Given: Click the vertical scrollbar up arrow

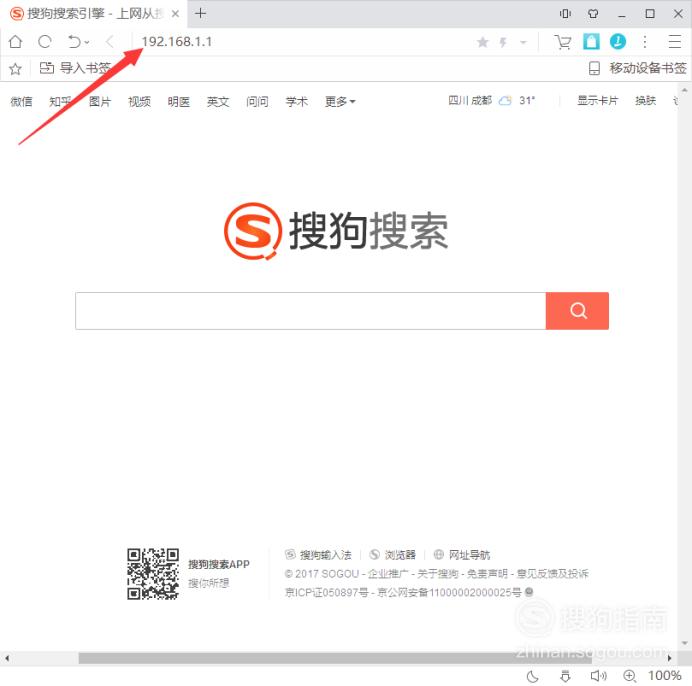Looking at the screenshot, I should click(684, 90).
